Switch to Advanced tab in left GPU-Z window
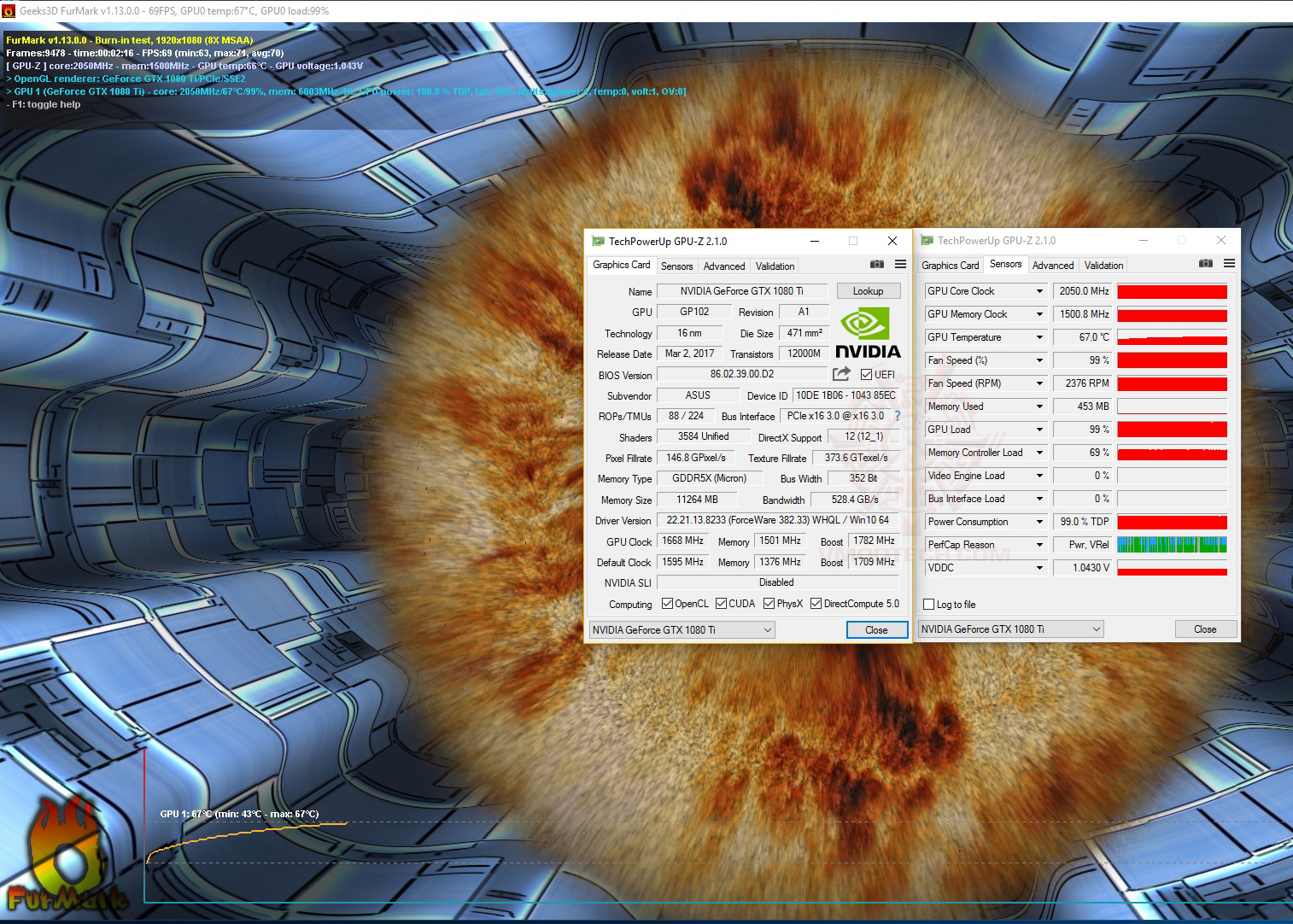Screen dimensions: 1293x924 (x=724, y=266)
